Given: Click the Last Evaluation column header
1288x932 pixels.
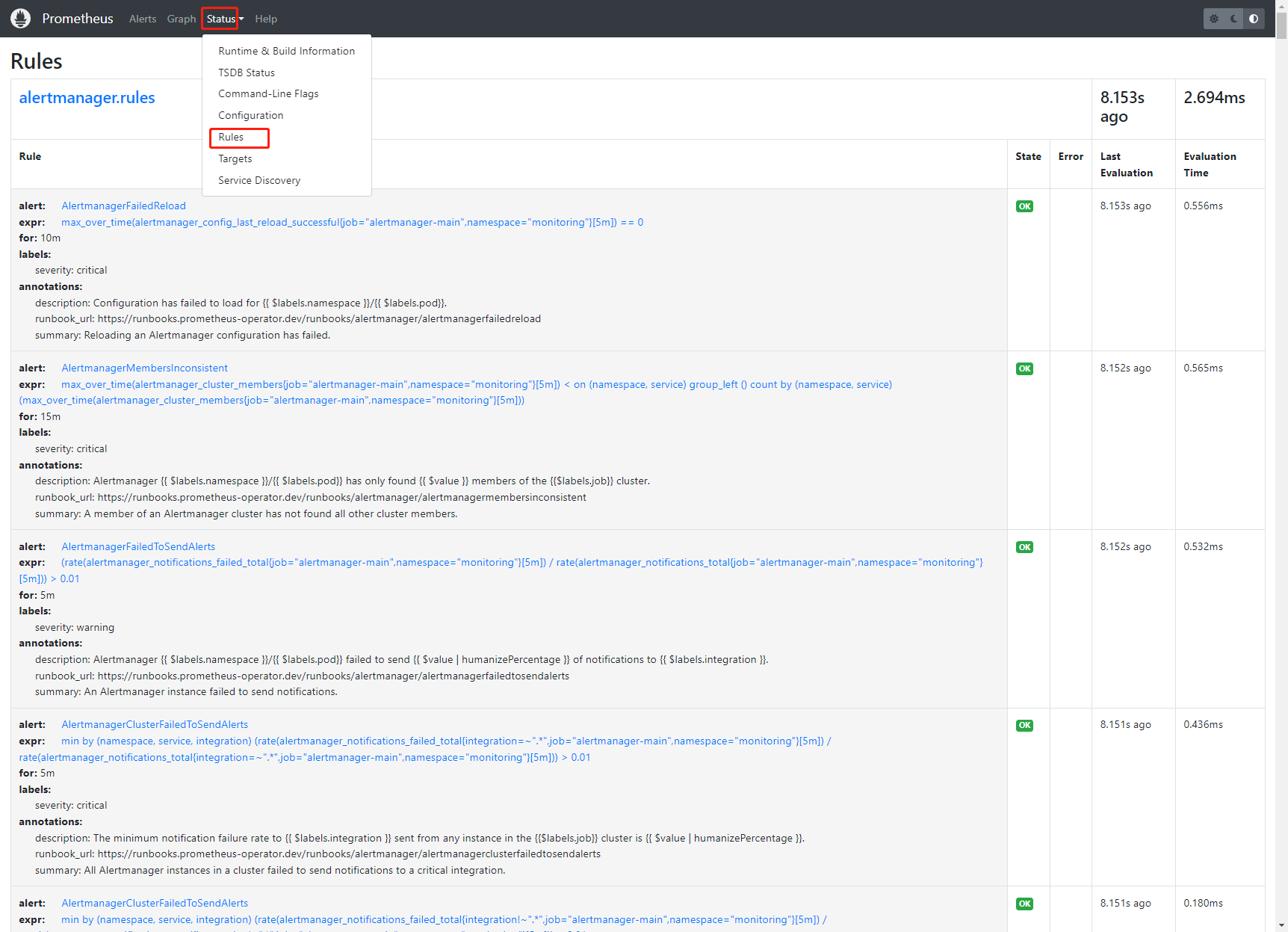Looking at the screenshot, I should click(x=1127, y=164).
